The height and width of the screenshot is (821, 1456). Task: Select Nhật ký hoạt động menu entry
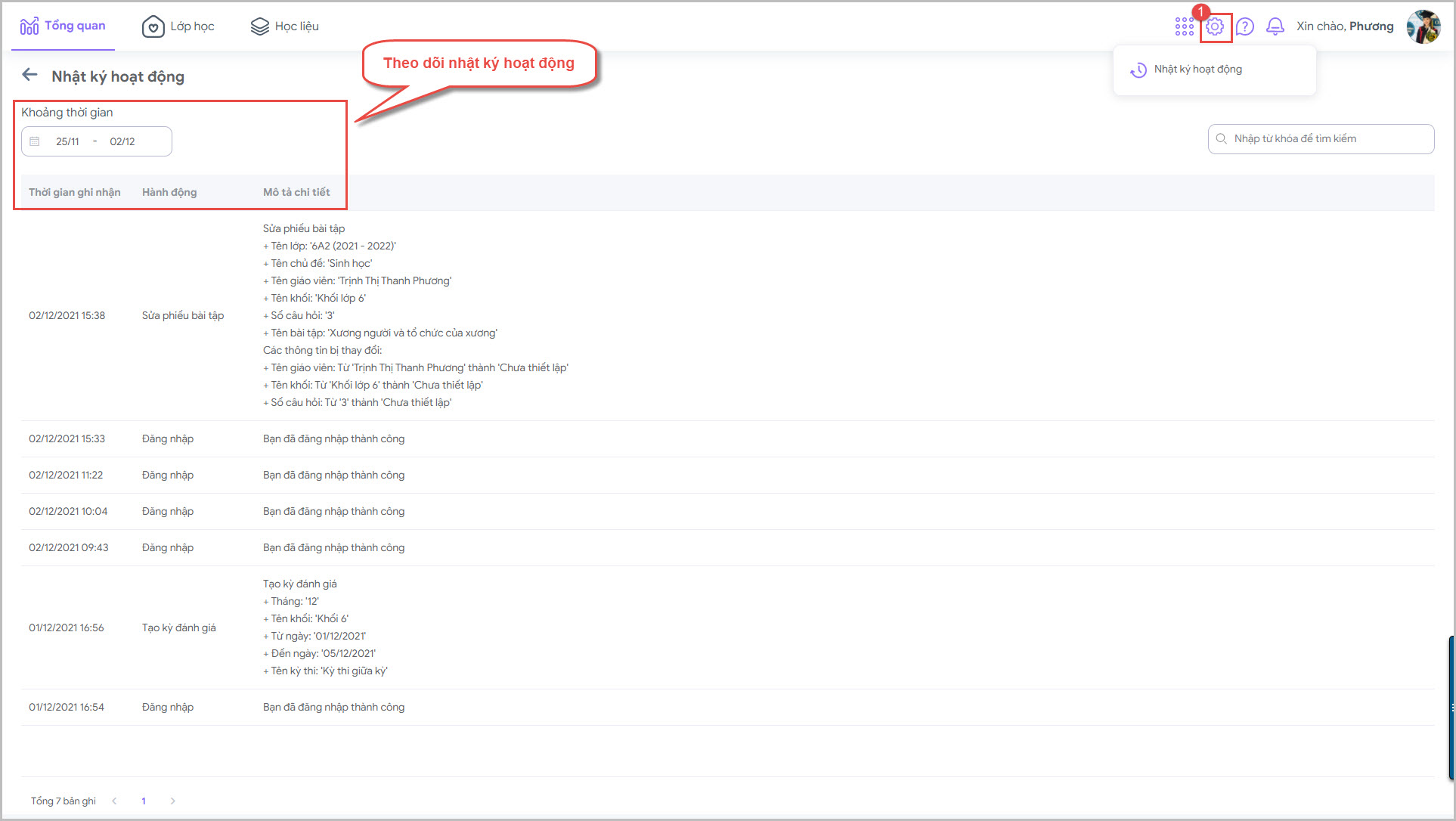tap(1197, 70)
